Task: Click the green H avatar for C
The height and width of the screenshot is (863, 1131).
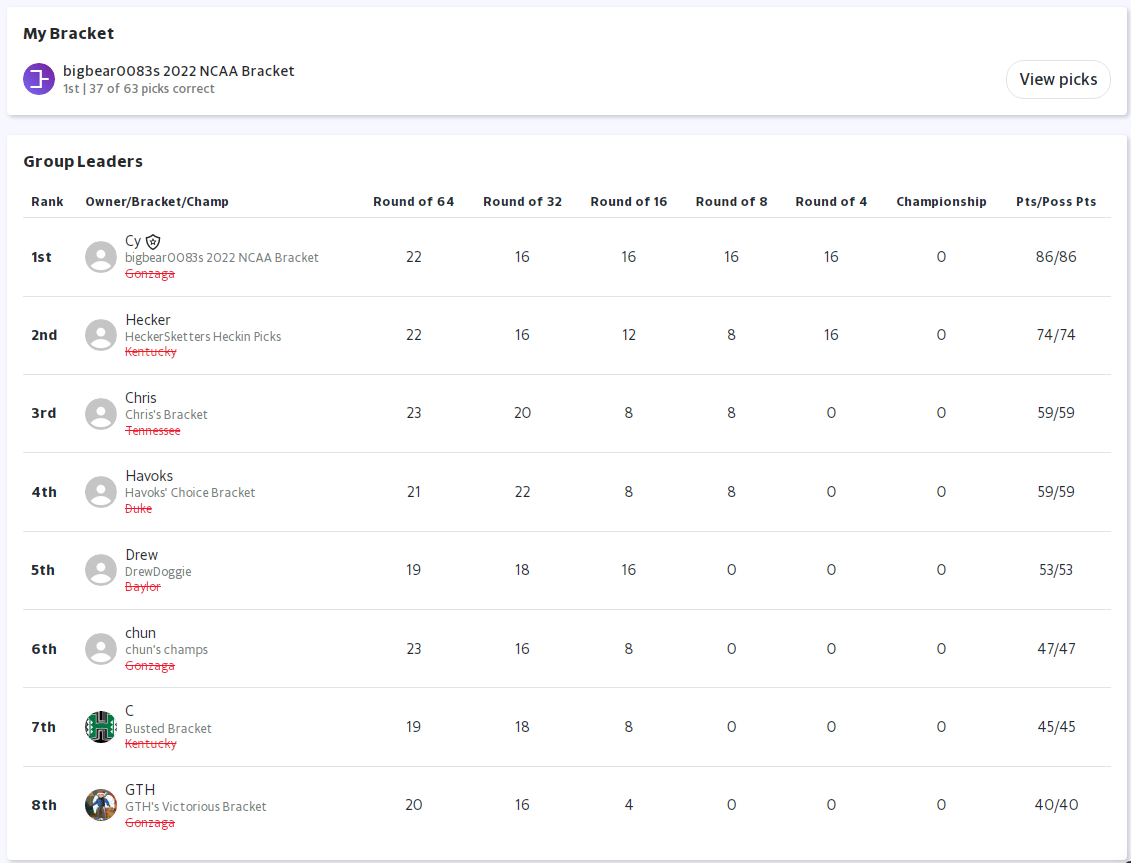Action: (x=101, y=727)
